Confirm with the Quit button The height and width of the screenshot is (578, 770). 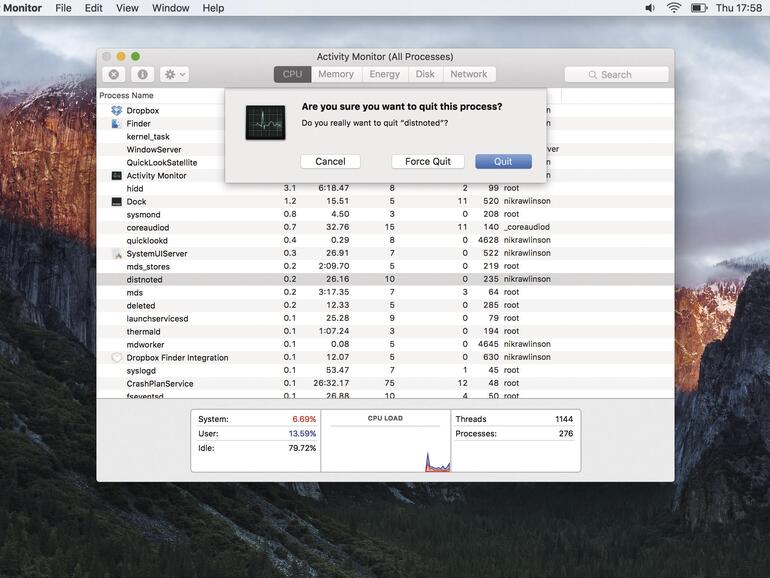[503, 161]
